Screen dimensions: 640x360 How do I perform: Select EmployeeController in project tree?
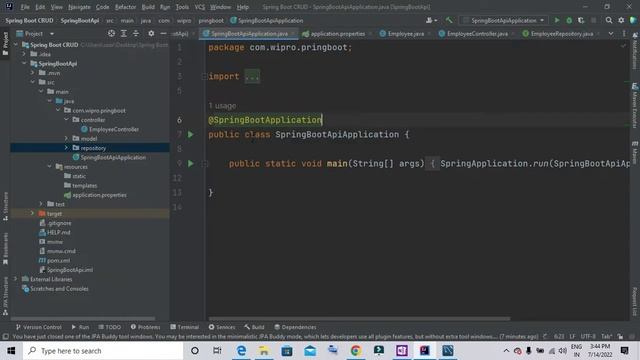114,129
